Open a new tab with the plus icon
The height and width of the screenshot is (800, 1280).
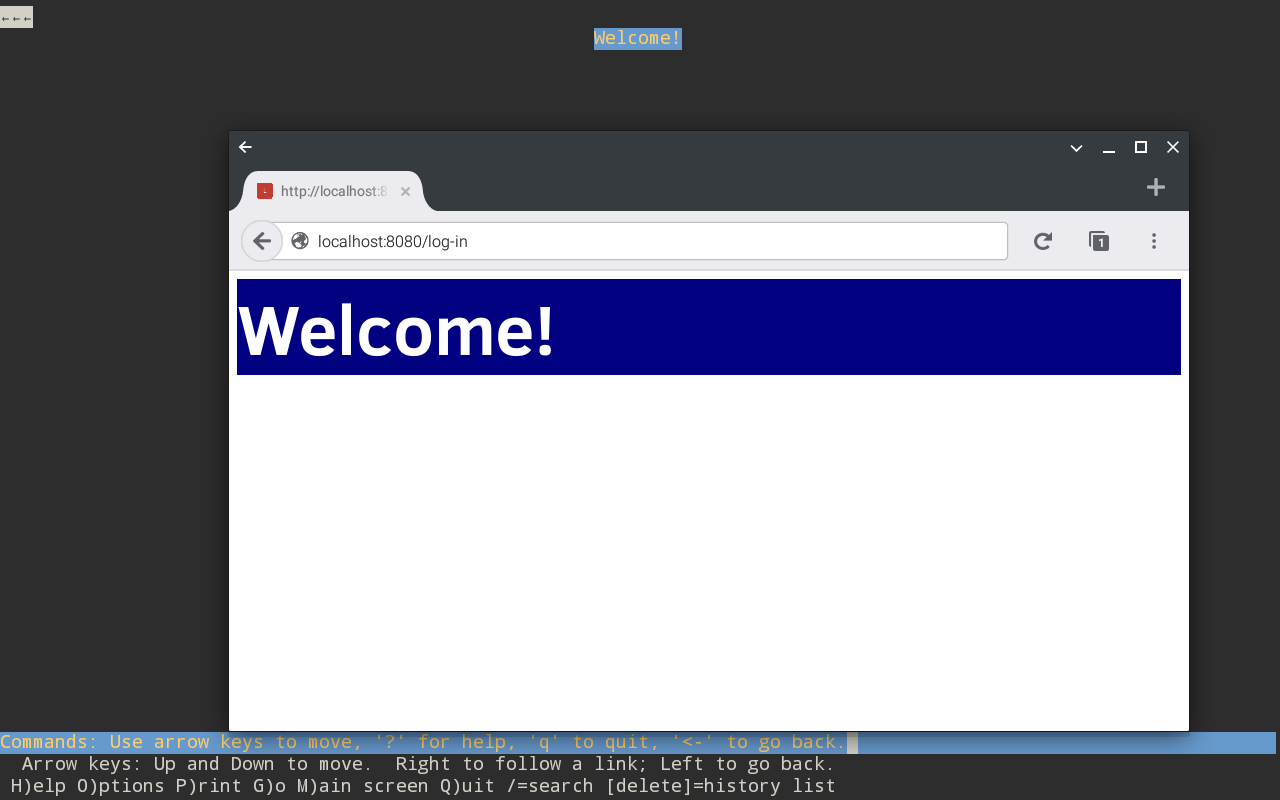click(1155, 187)
